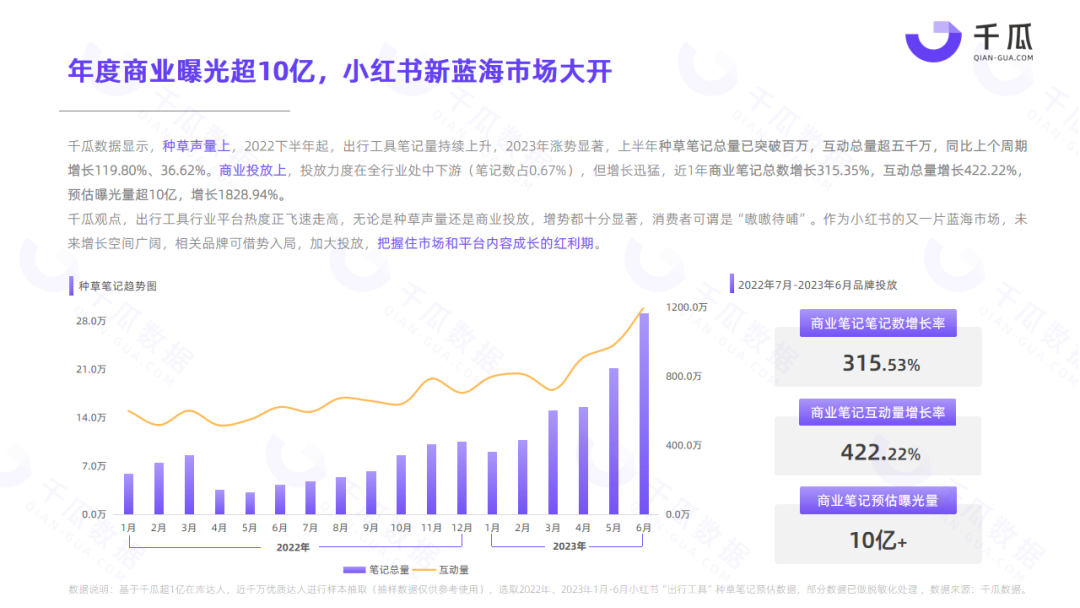Click the 21.0万 left axis label
Image resolution: width=1080 pixels, height=608 pixels.
pyautogui.click(x=91, y=369)
